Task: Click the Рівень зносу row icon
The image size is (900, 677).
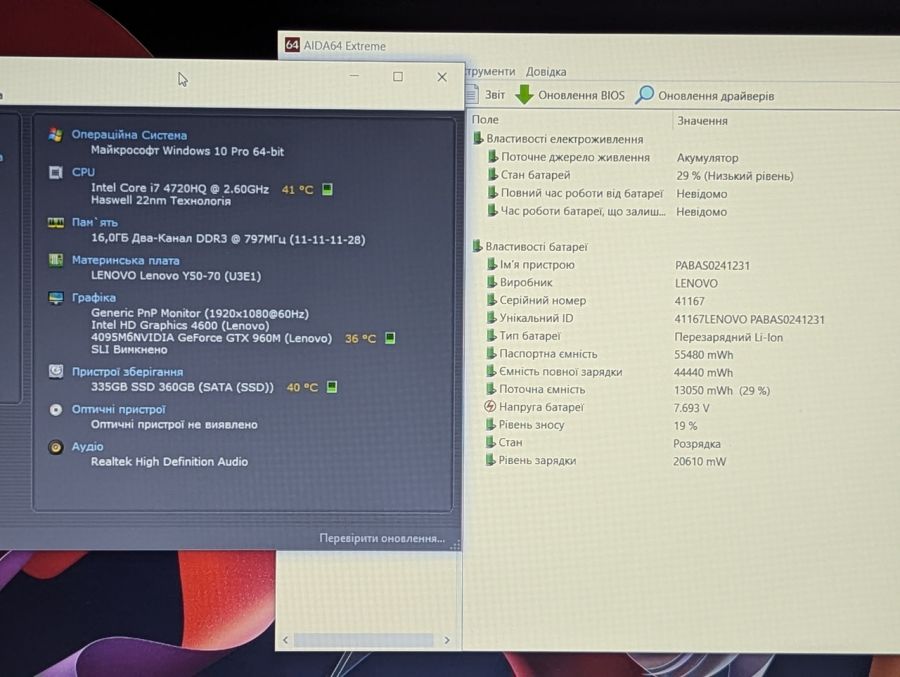Action: 491,424
